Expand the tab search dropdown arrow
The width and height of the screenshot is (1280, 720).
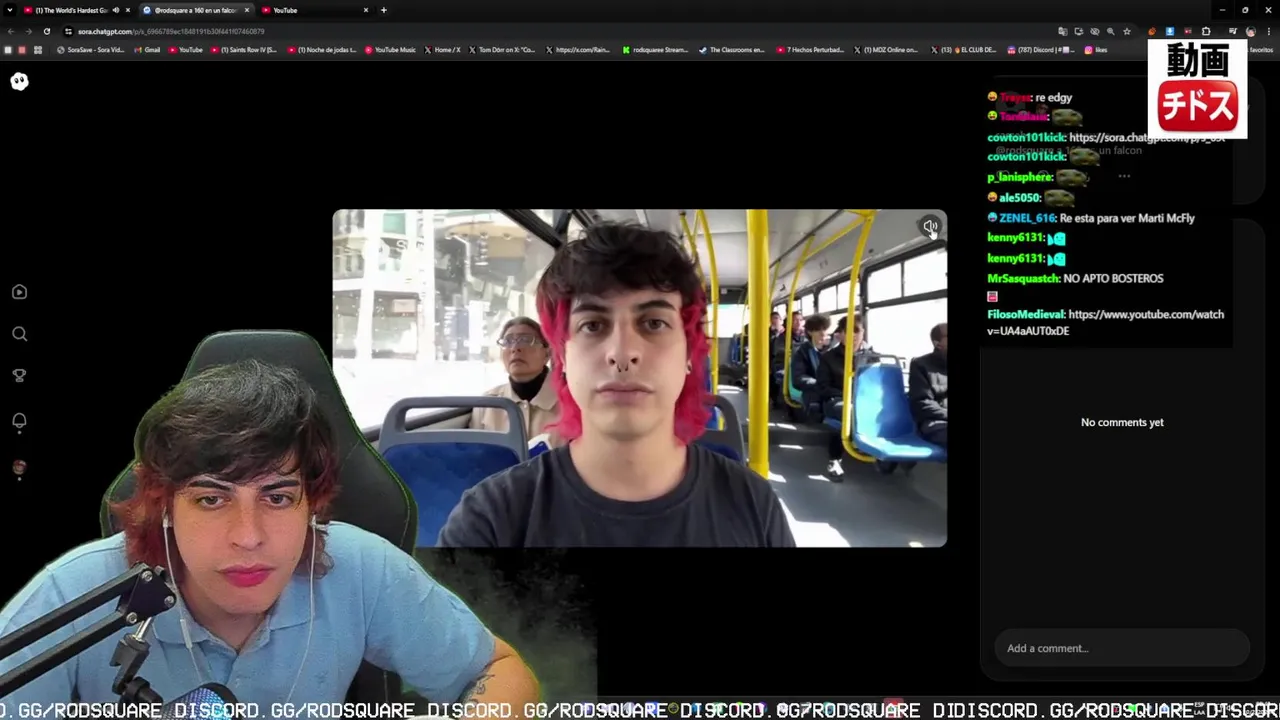pos(9,10)
